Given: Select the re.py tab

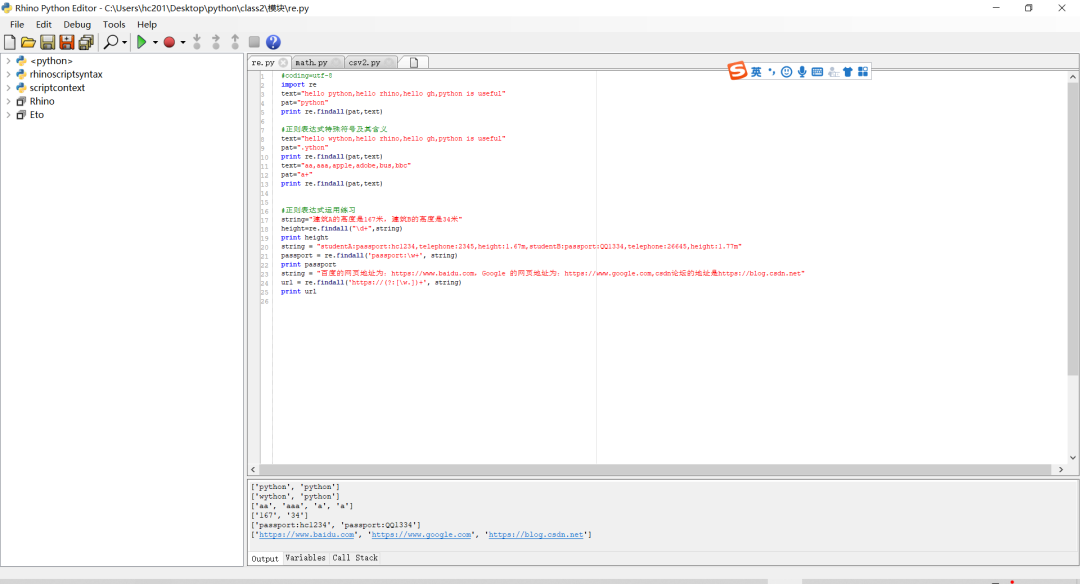Looking at the screenshot, I should coord(263,63).
